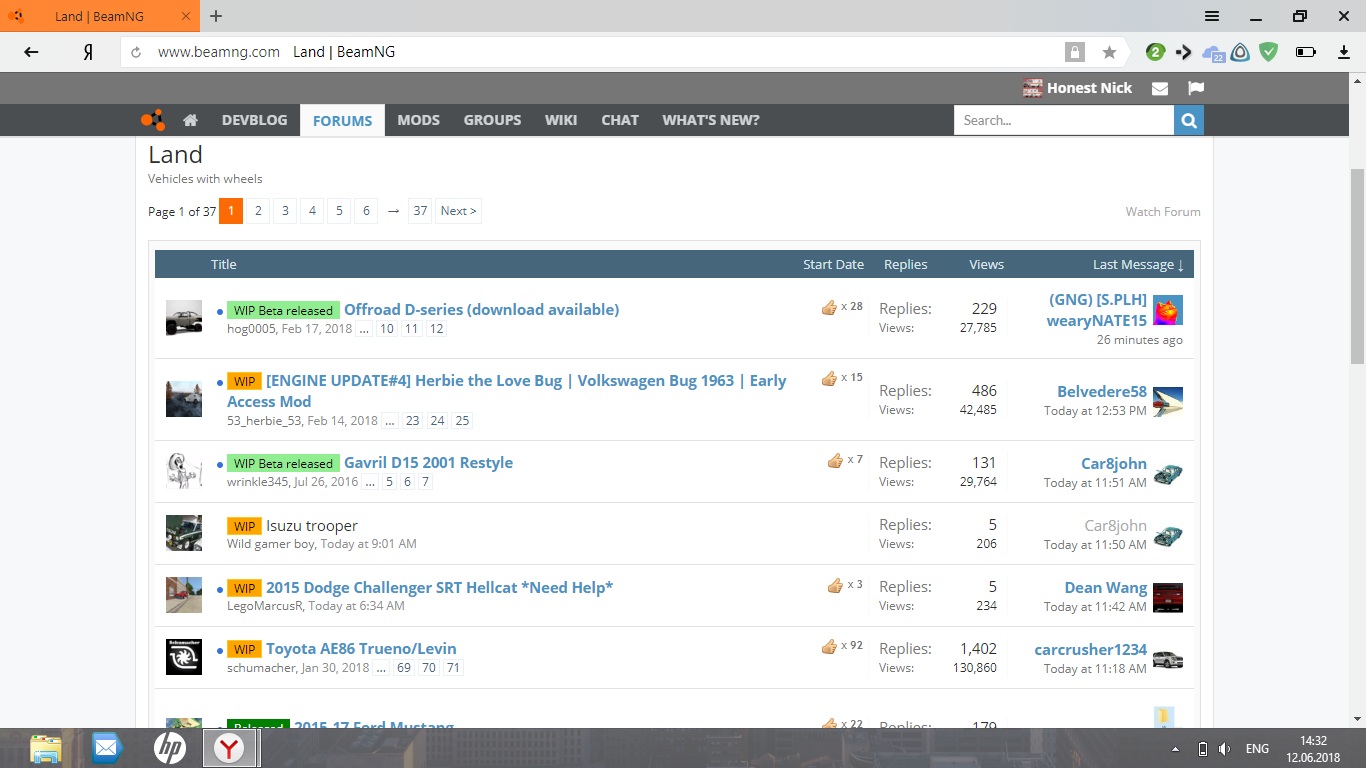1366x768 pixels.
Task: Click the Watch Forum link
Action: click(1163, 211)
